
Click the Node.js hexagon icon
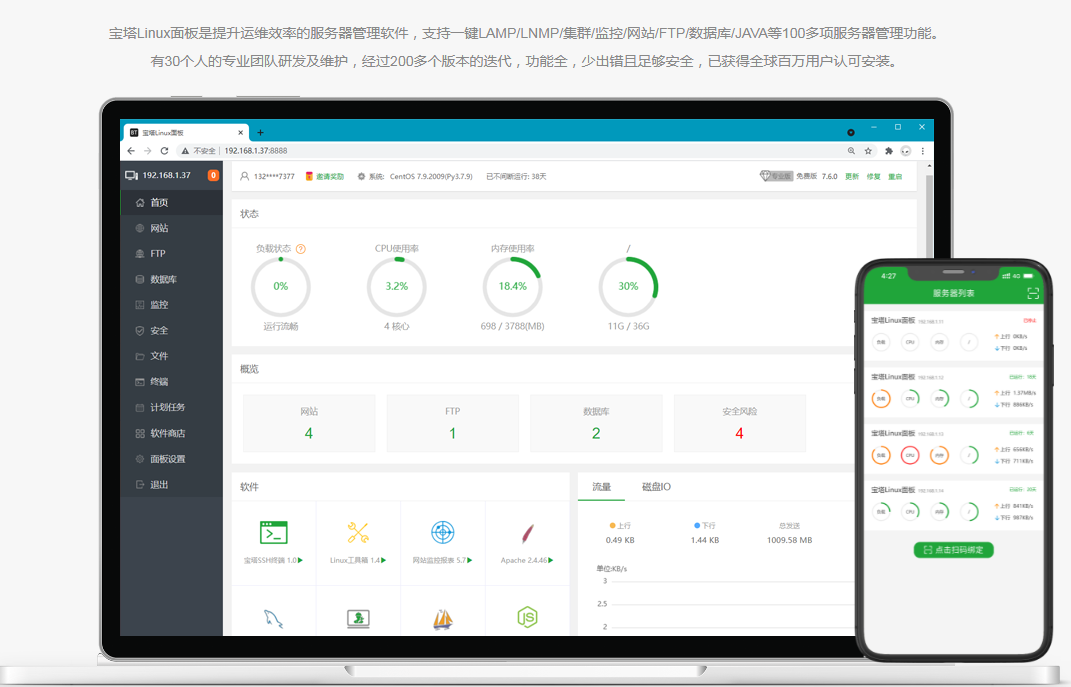(x=527, y=617)
